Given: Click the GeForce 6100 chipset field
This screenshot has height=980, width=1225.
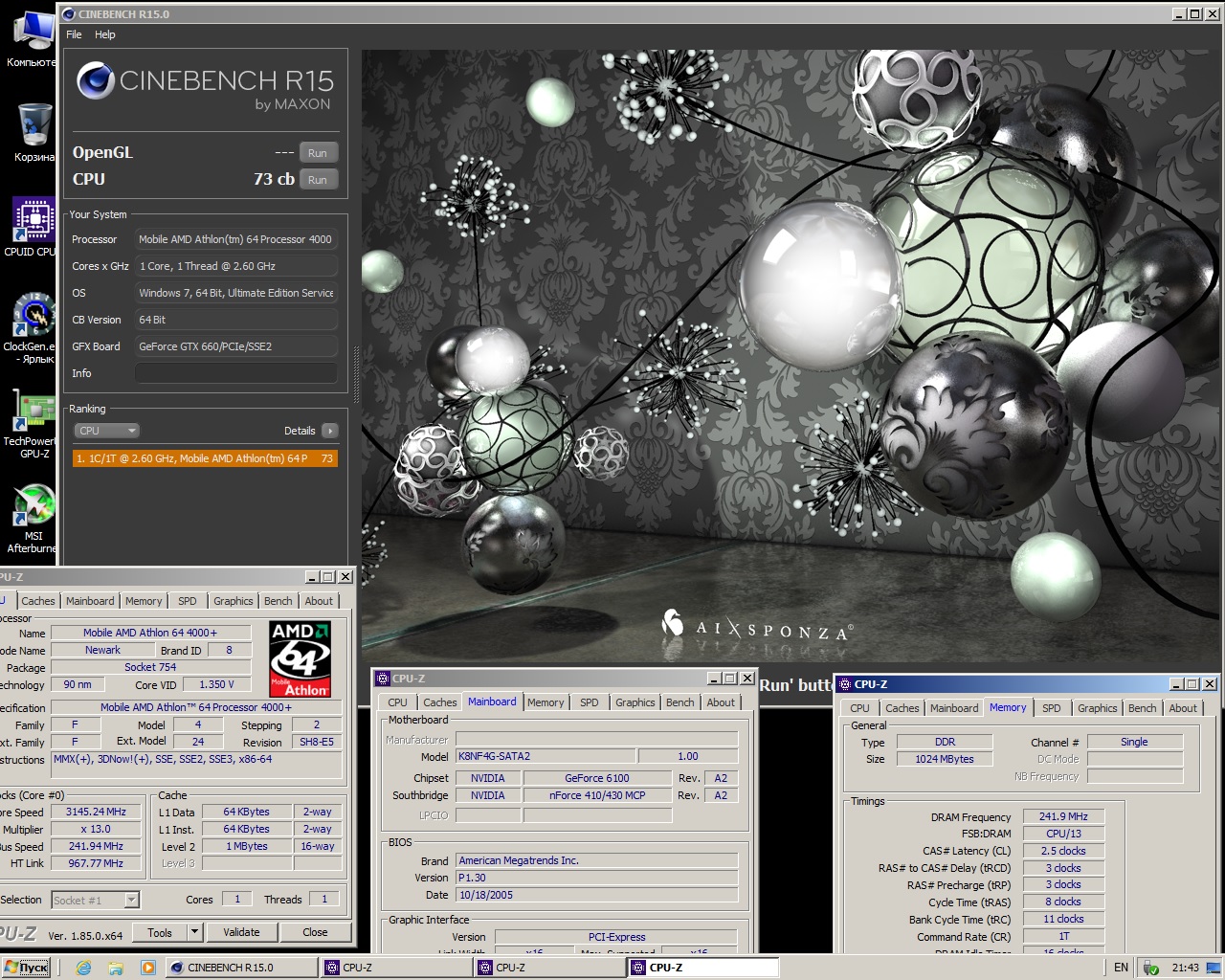Looking at the screenshot, I should coord(597,778).
